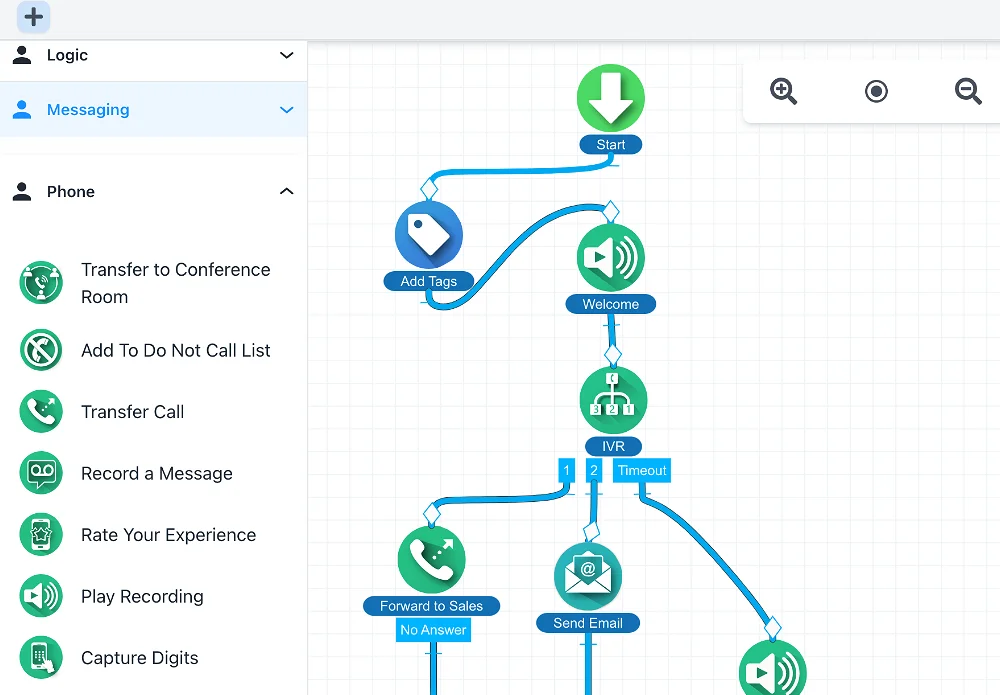
Task: Click the zoom out magnifier icon
Action: (968, 92)
